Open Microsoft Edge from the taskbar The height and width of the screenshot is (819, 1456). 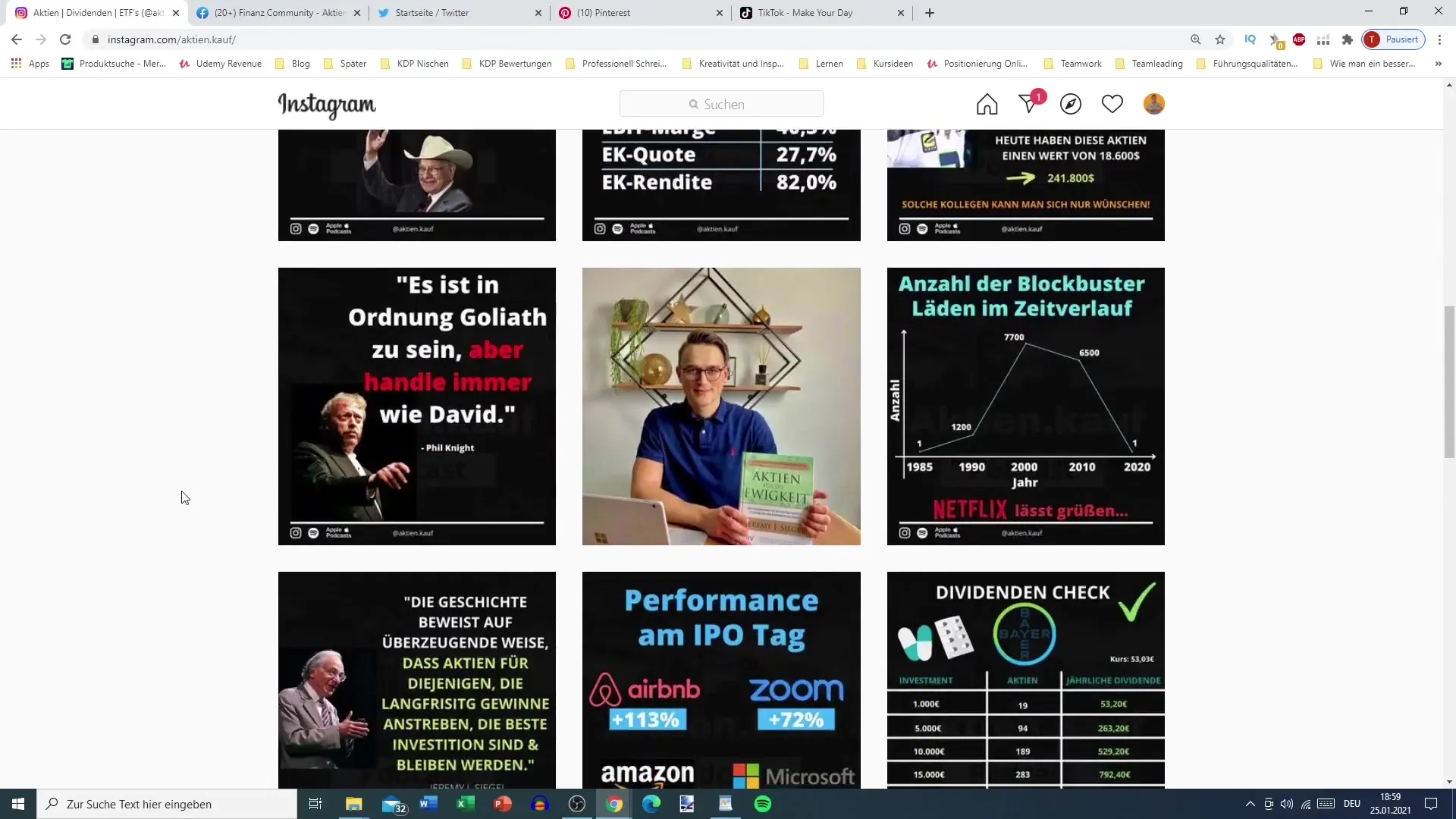[x=651, y=804]
